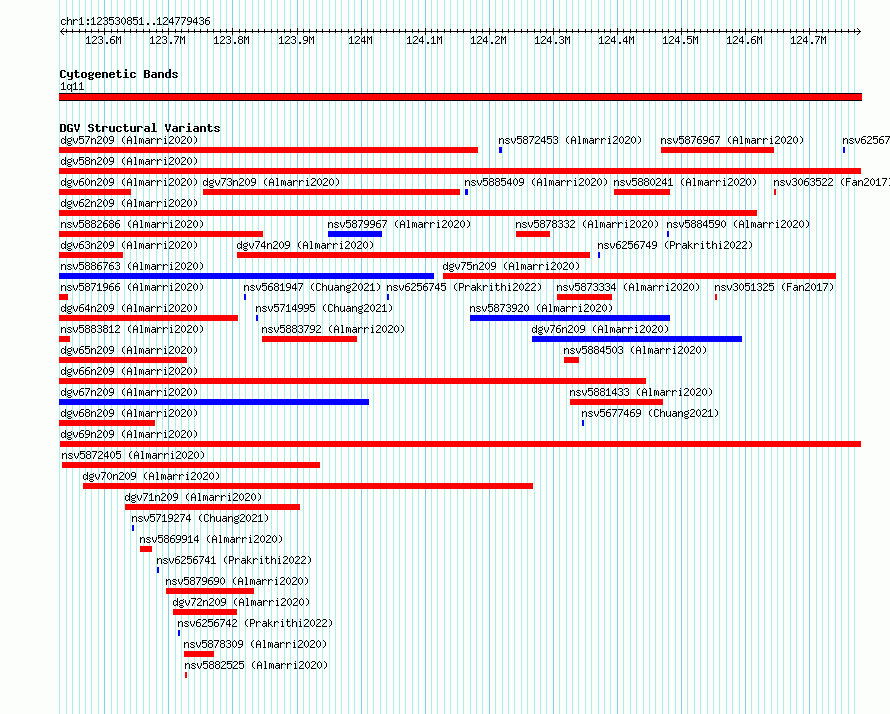Open nsv5878332 (Almarri2020) label
The height and width of the screenshot is (714, 890).
pos(587,224)
